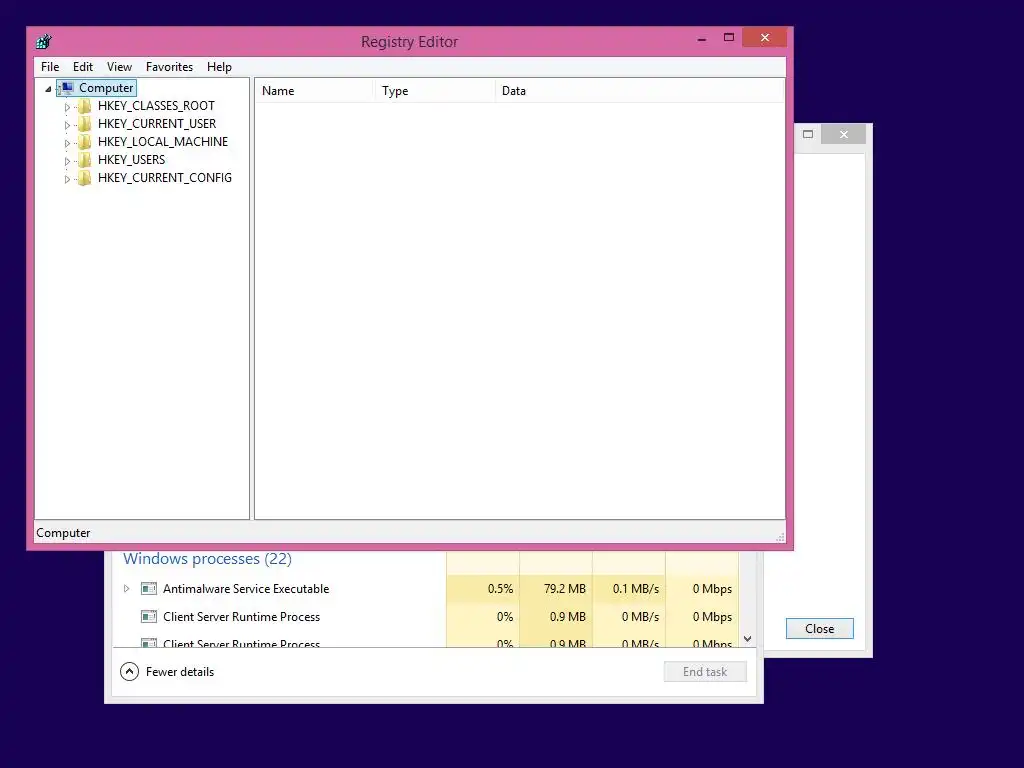Click the Data column header
Image resolution: width=1024 pixels, height=768 pixels.
pyautogui.click(x=640, y=91)
